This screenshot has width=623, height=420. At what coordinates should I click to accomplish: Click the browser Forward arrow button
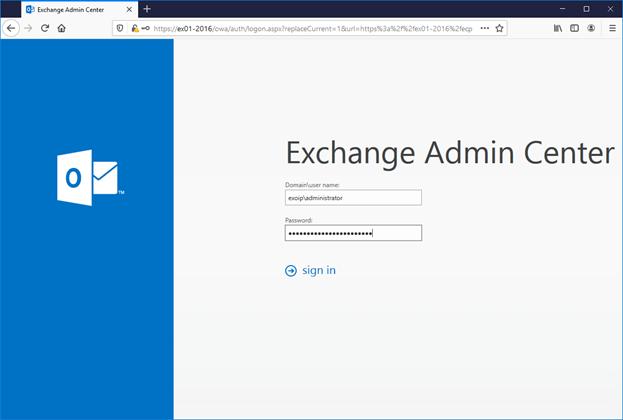pyautogui.click(x=28, y=28)
